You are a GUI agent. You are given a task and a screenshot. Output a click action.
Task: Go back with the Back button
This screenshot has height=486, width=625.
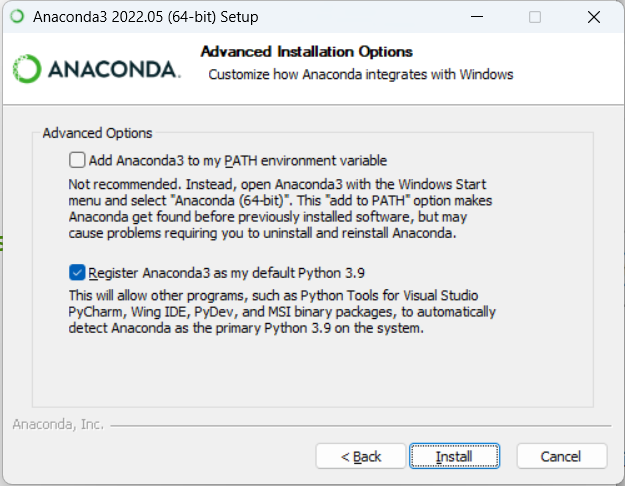[361, 456]
